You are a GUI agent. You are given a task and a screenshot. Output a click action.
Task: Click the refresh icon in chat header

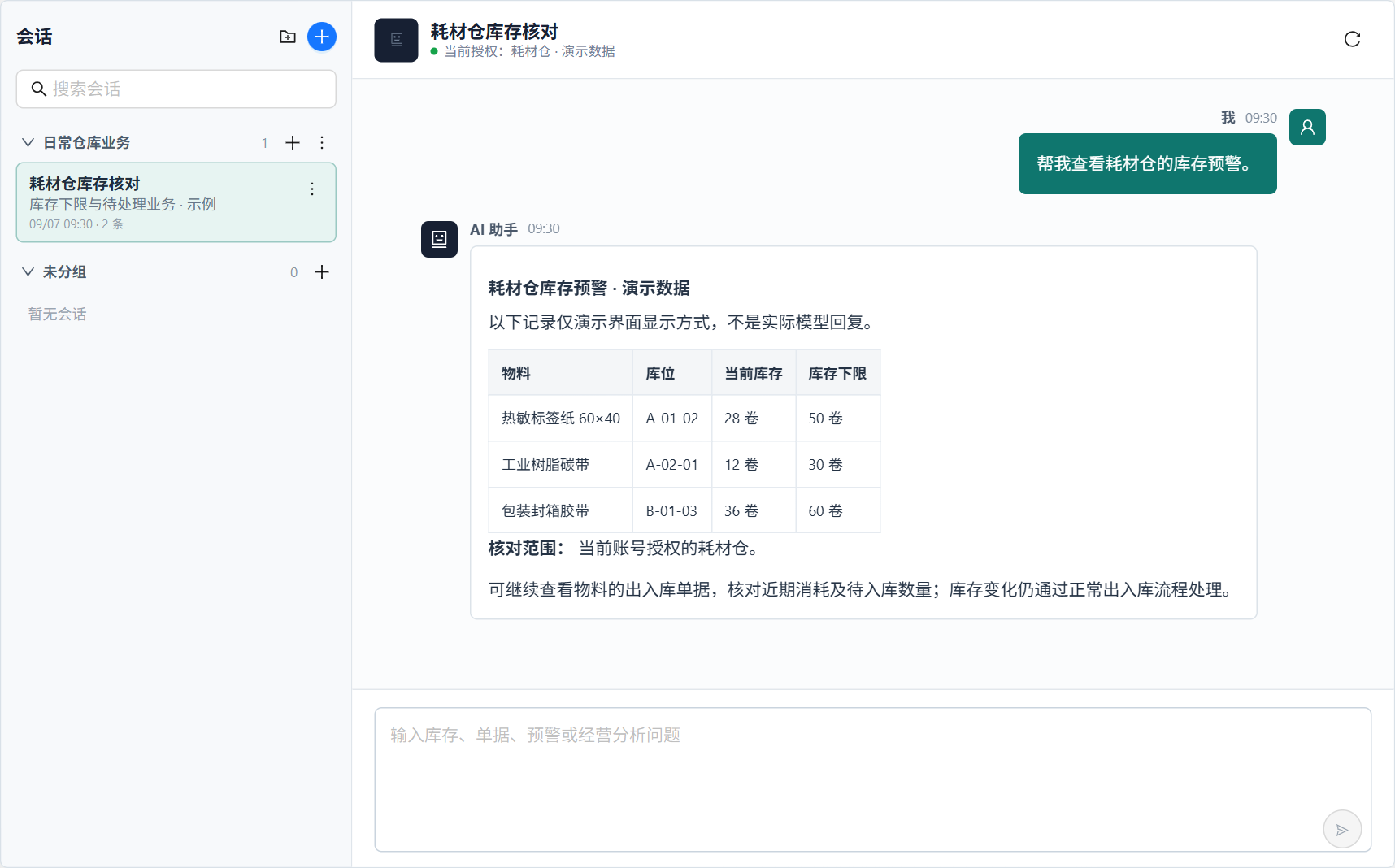(x=1352, y=39)
